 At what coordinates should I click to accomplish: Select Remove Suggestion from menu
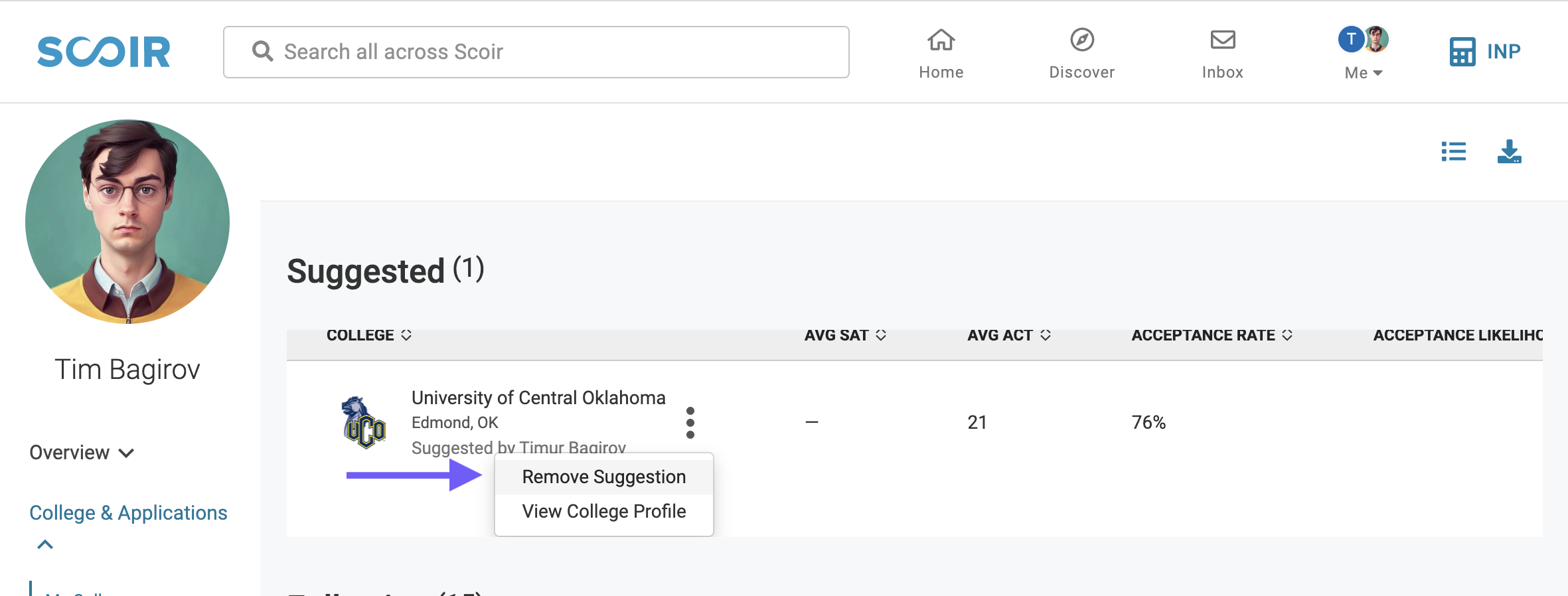click(x=604, y=477)
